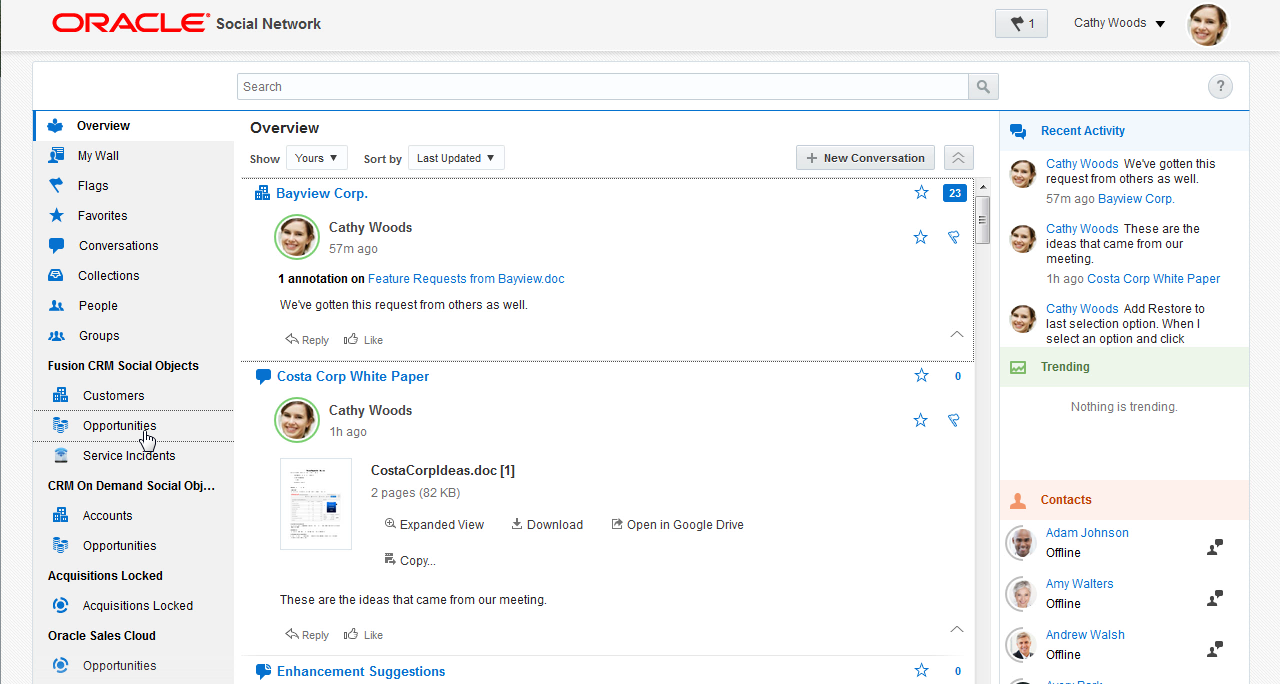Screen dimensions: 1280x684
Task: Open the Groups section
Action: pyautogui.click(x=99, y=335)
